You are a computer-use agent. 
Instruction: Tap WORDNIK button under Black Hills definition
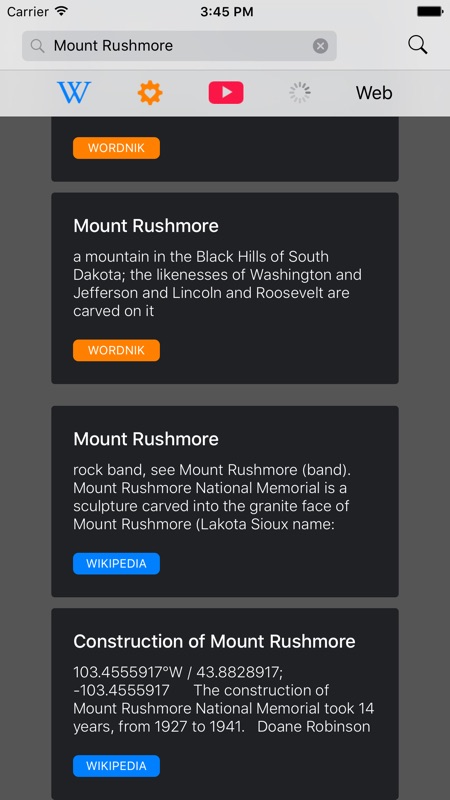click(116, 351)
